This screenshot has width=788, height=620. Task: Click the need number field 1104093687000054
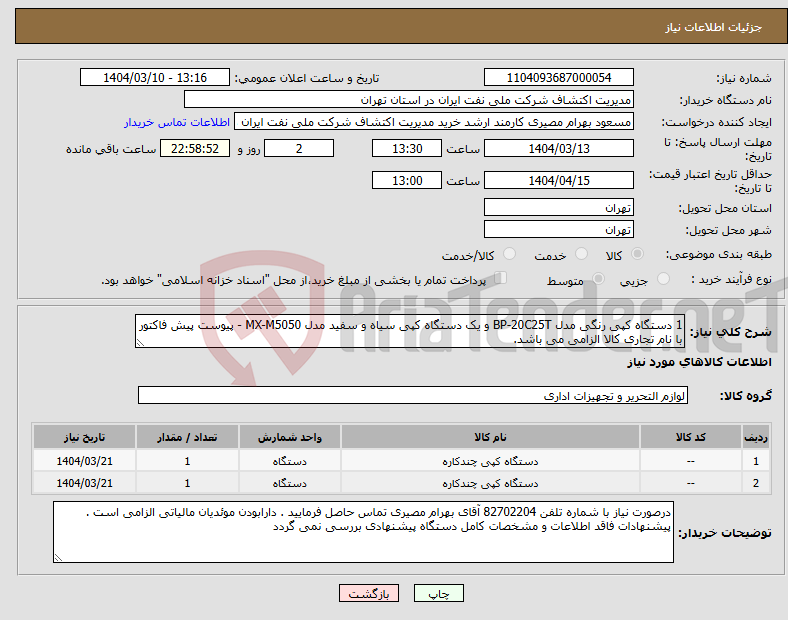(558, 77)
